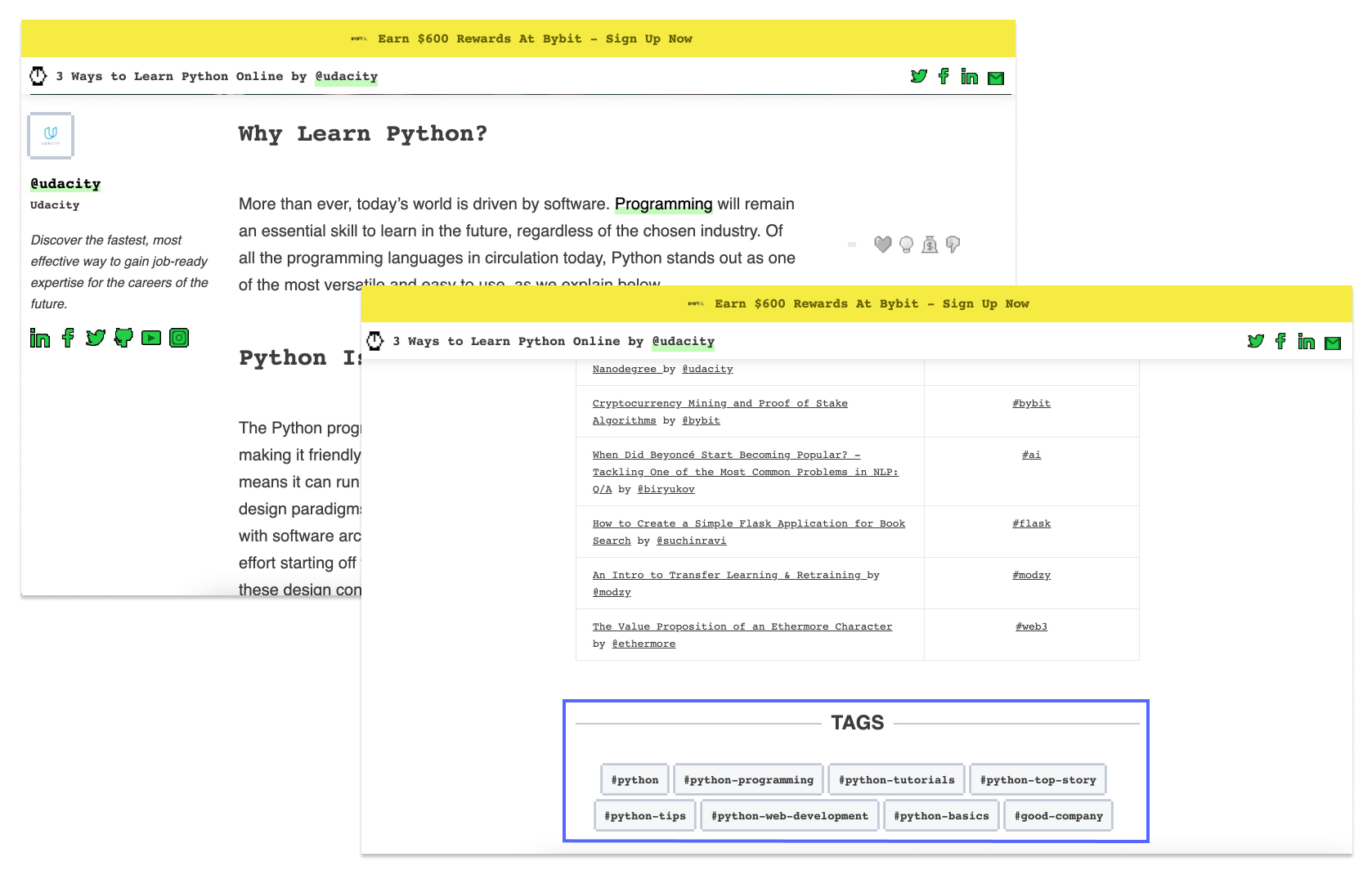
Task: Open Simple Flask Application for Book Search article
Action: [x=749, y=532]
